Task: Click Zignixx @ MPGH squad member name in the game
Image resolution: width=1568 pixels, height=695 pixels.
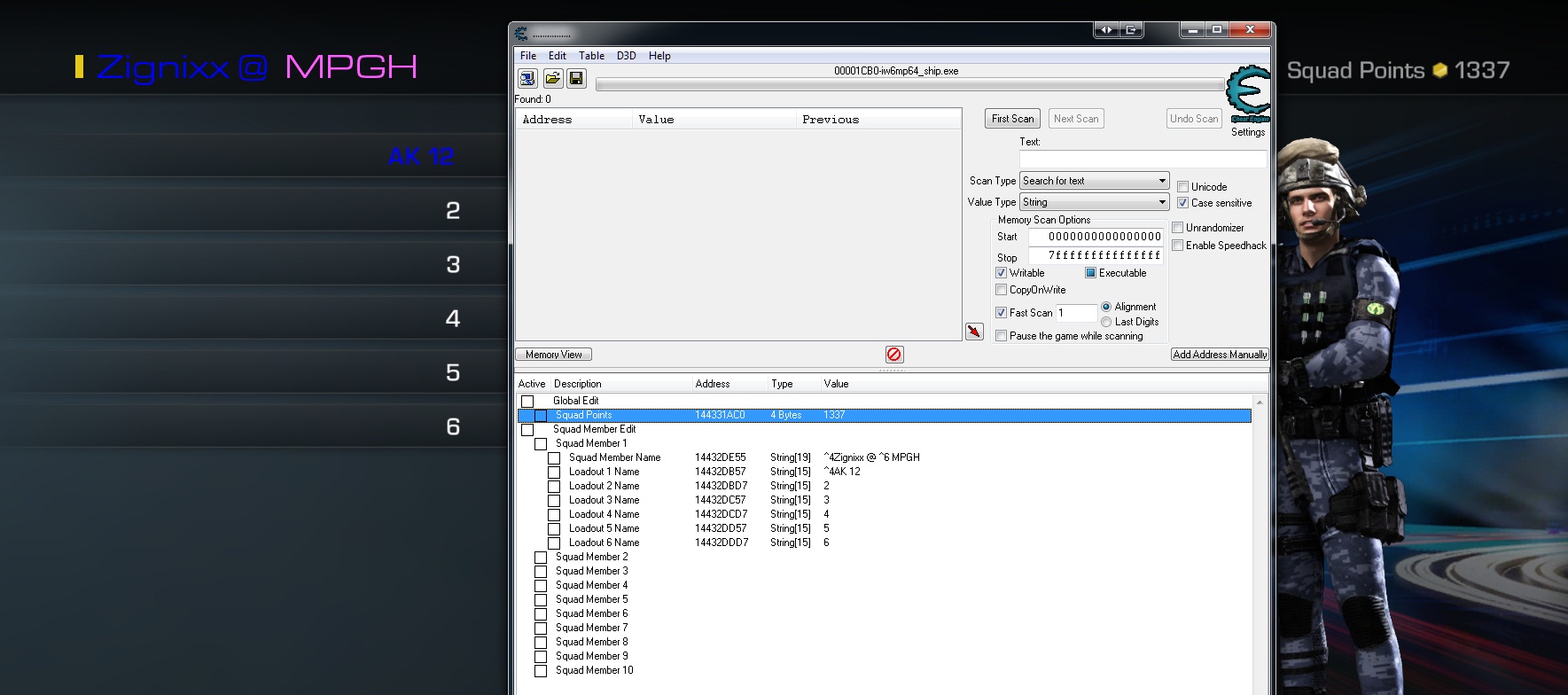Action: point(257,66)
